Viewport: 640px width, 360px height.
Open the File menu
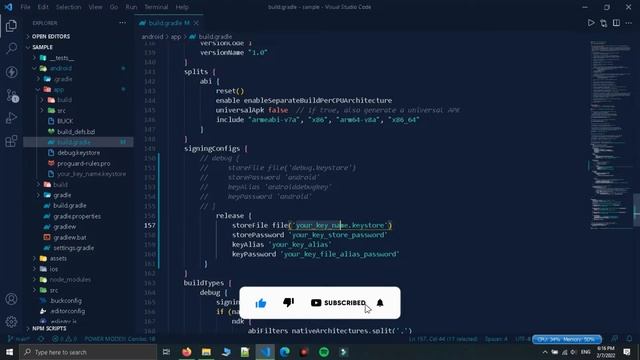25,7
